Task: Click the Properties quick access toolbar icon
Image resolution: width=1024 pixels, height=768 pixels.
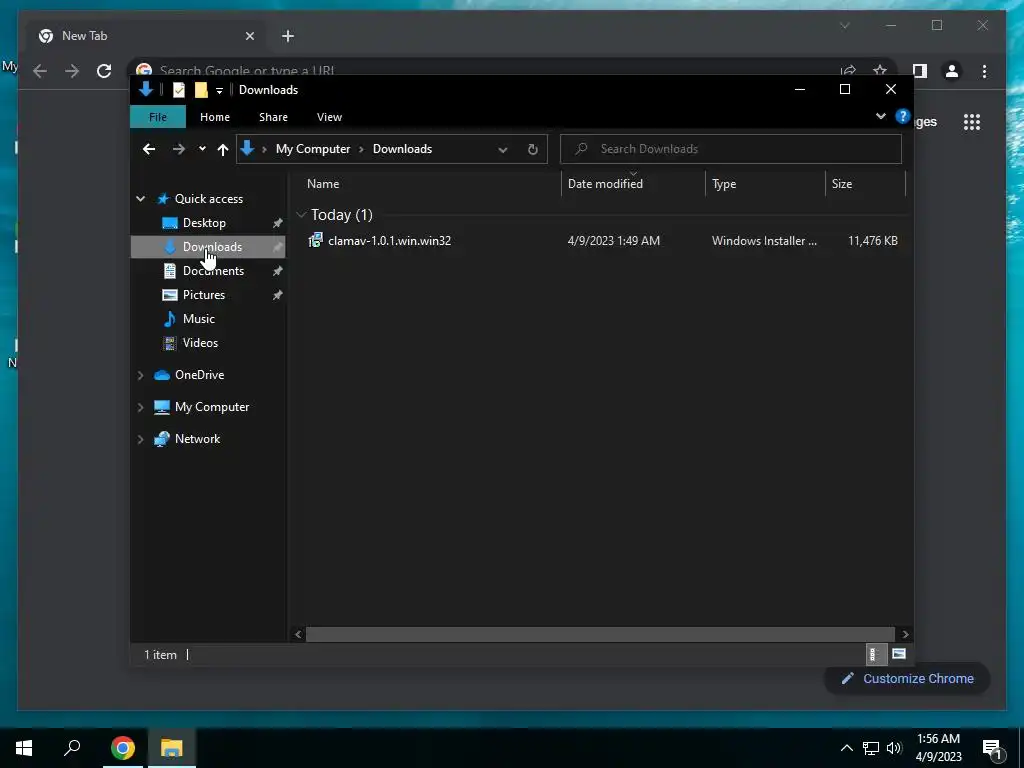Action: coord(178,90)
